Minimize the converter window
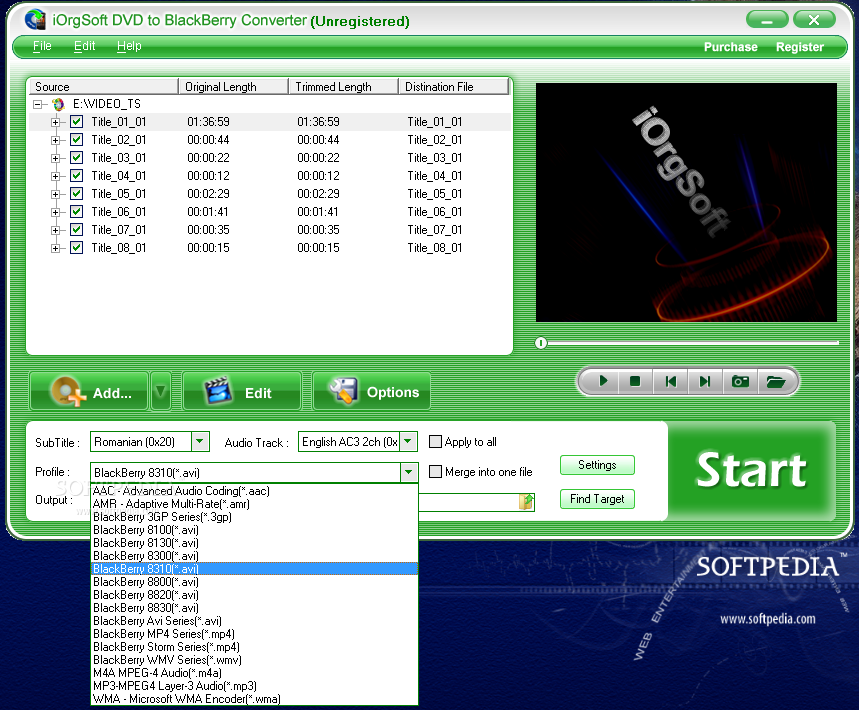Image resolution: width=859 pixels, height=710 pixels. 767,20
